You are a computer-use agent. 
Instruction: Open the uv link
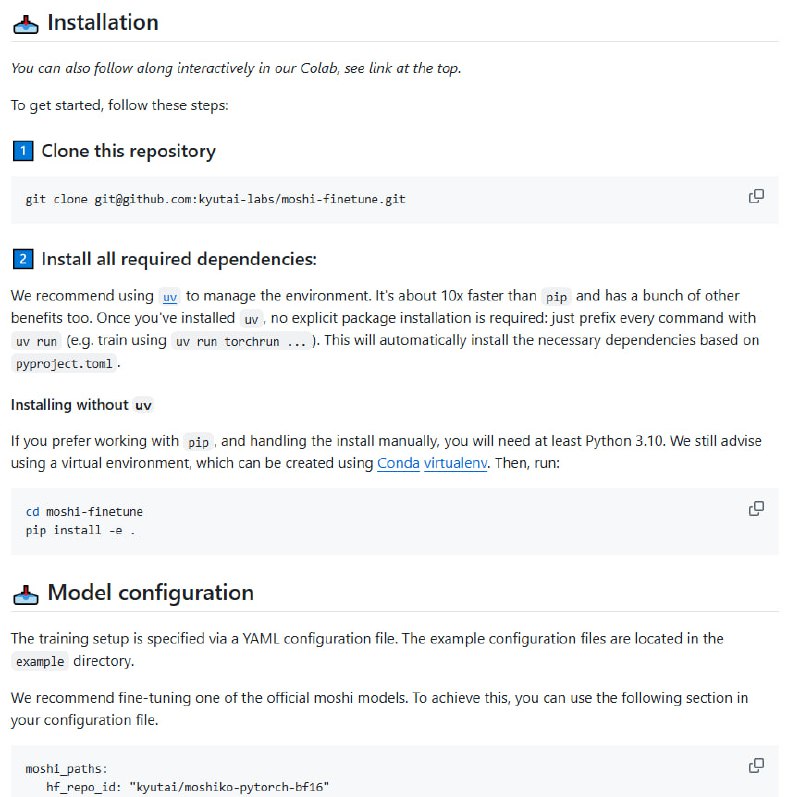(x=170, y=297)
